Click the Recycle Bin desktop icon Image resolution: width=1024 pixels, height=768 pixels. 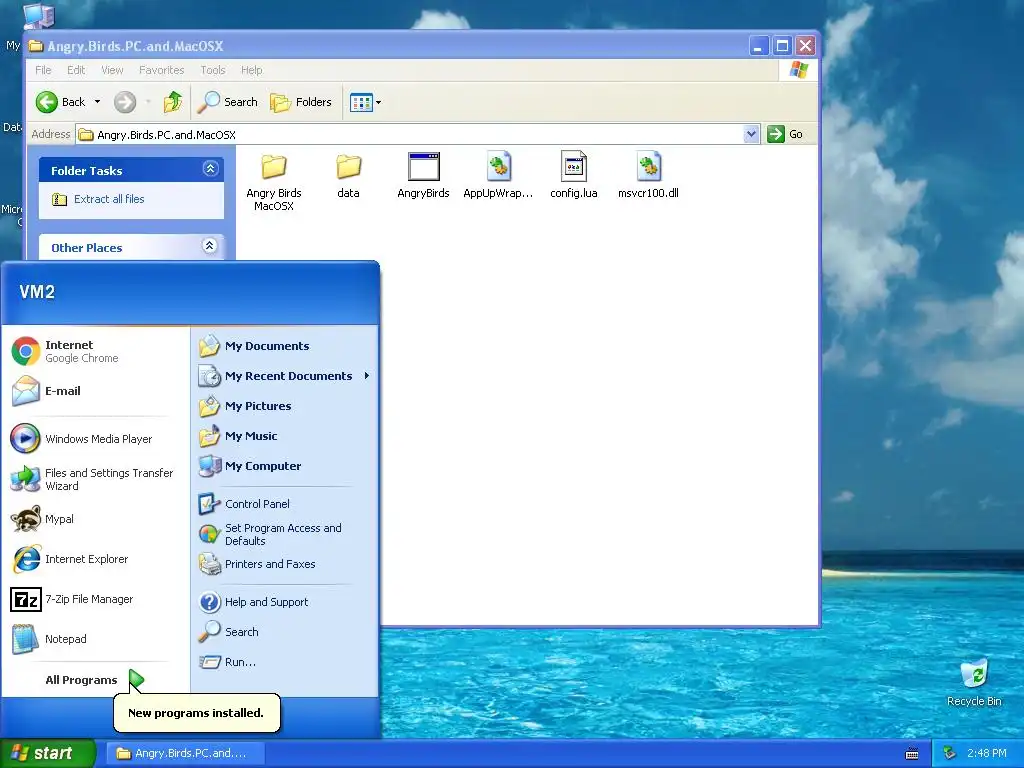tap(974, 682)
